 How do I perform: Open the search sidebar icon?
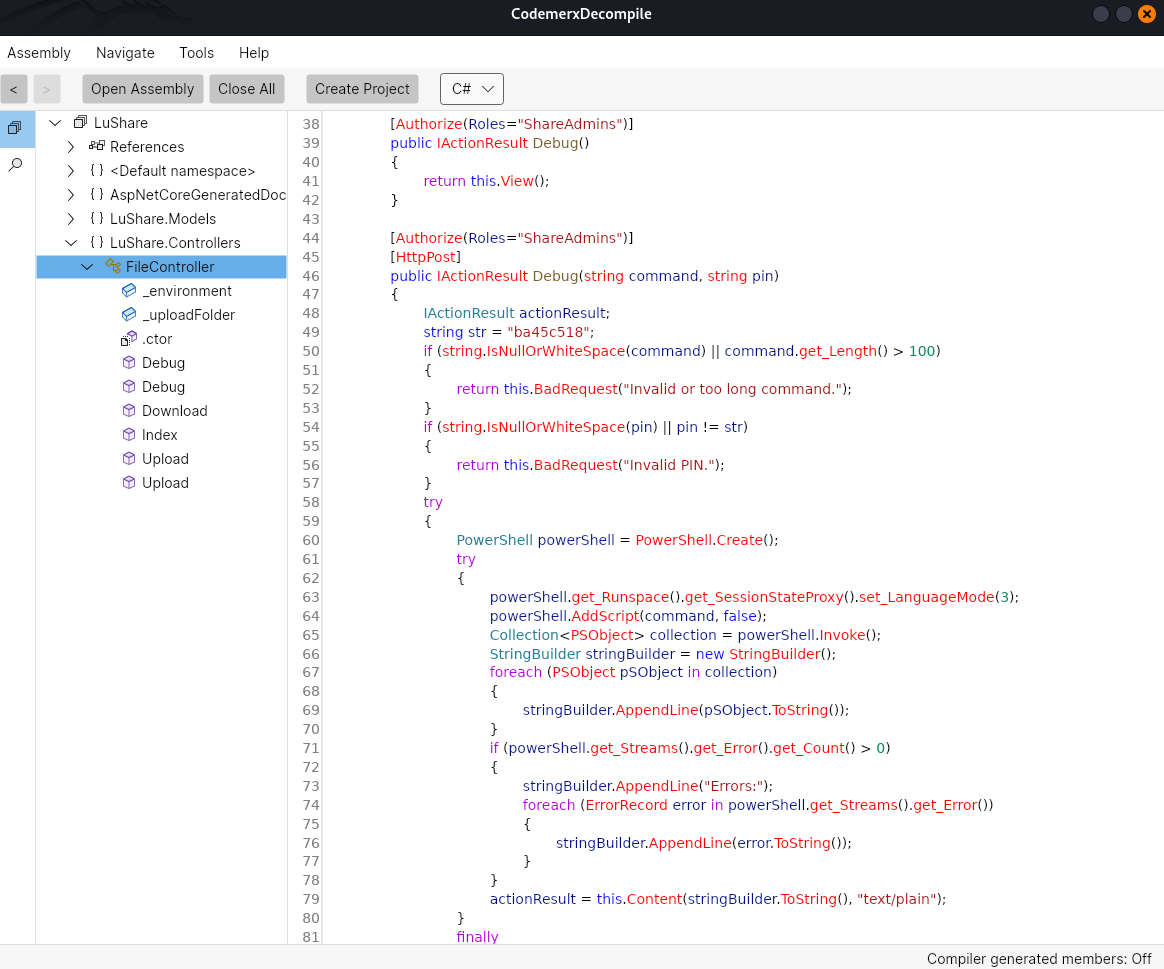click(15, 164)
